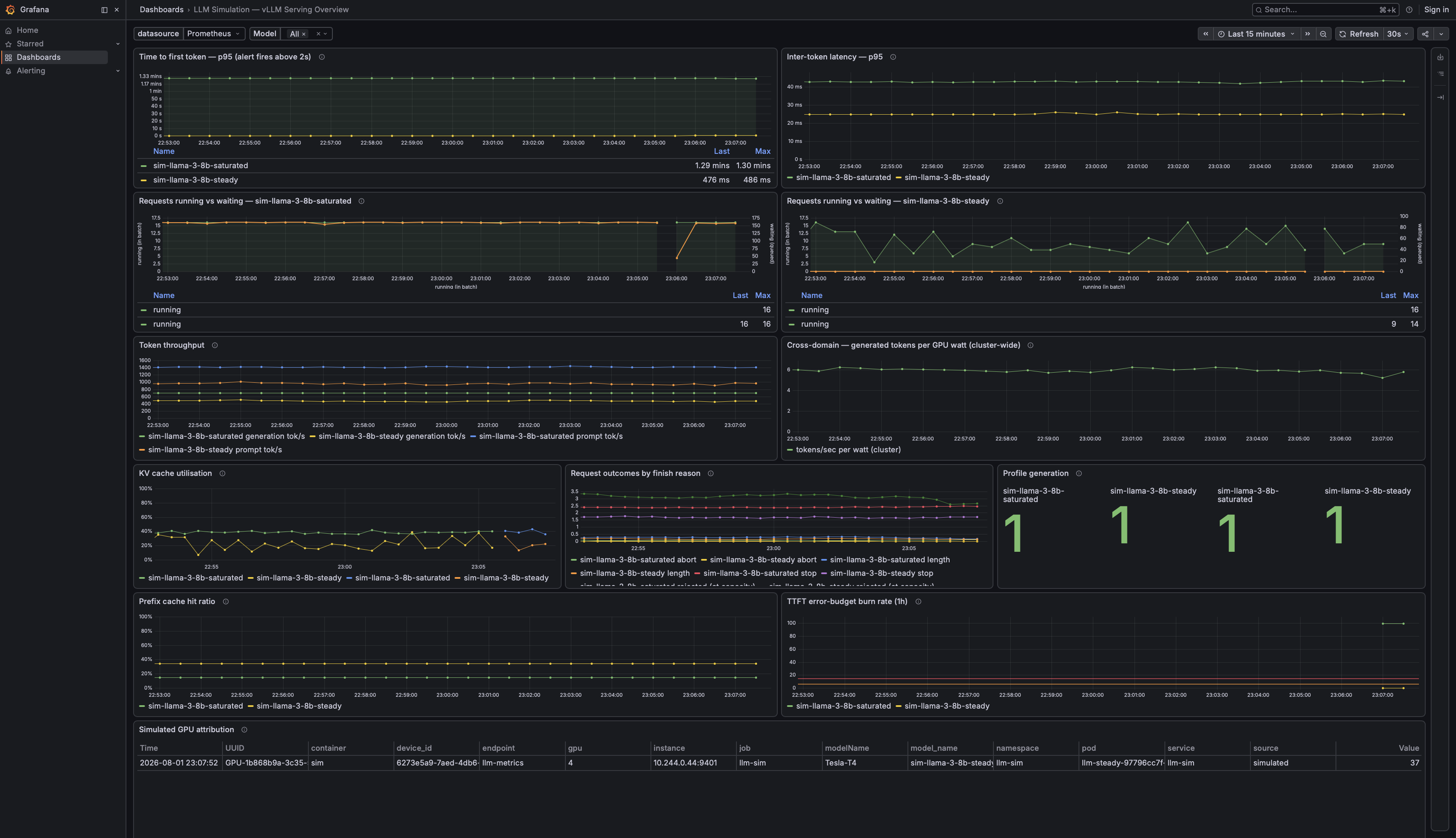Viewport: 1456px width, 838px height.
Task: Shift time range backward with double-left arrows
Action: (x=1206, y=34)
